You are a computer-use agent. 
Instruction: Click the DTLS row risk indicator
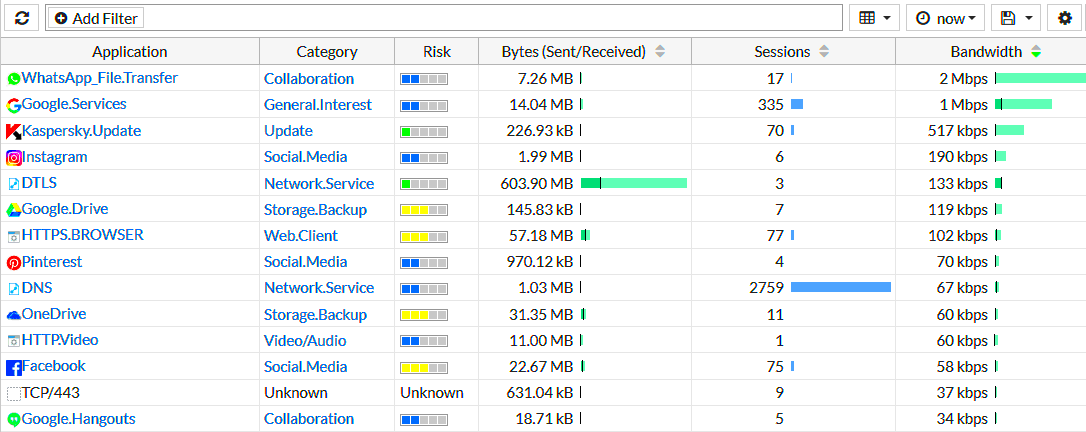424,183
